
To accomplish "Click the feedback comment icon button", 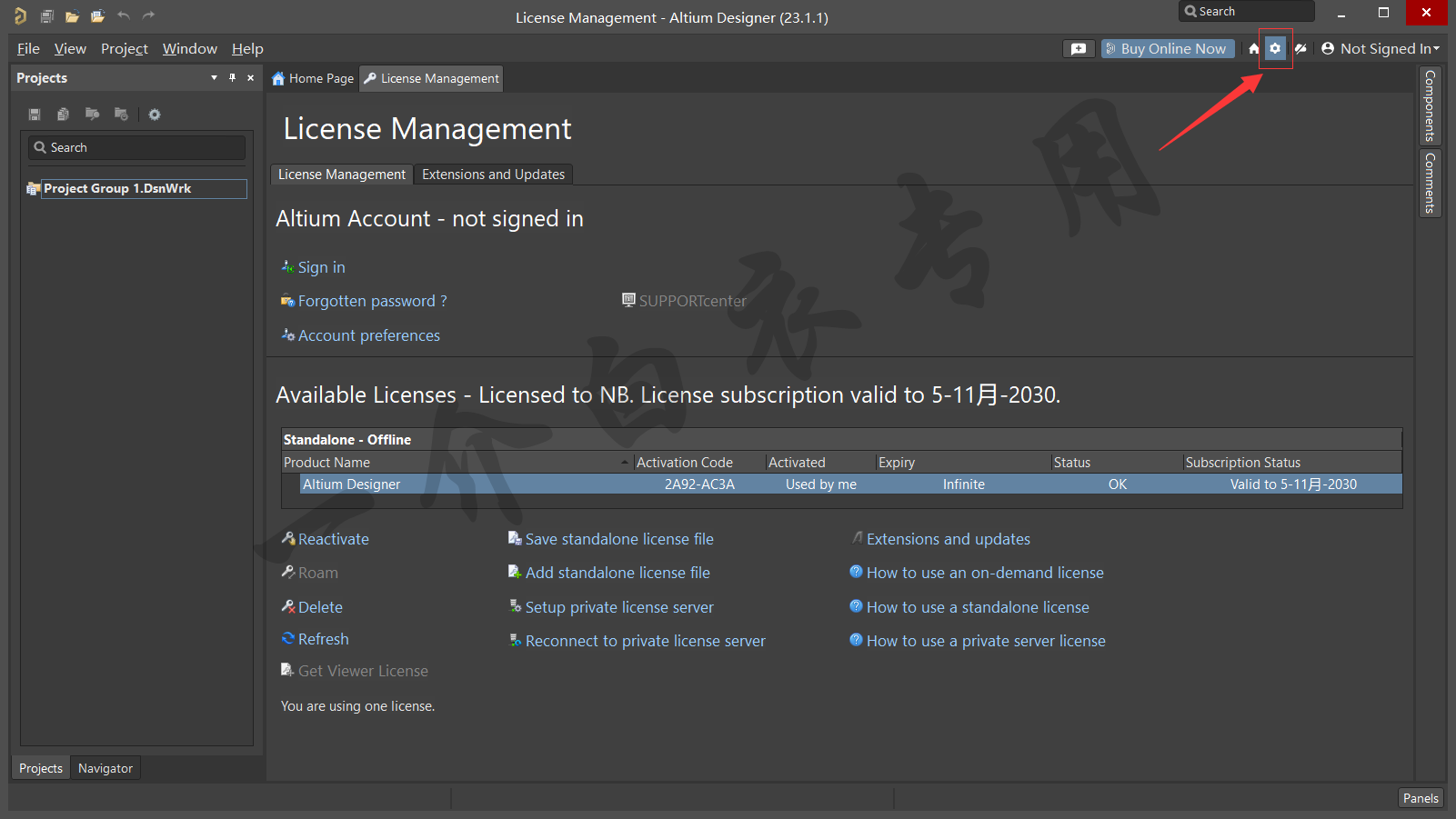I will coord(1079,49).
